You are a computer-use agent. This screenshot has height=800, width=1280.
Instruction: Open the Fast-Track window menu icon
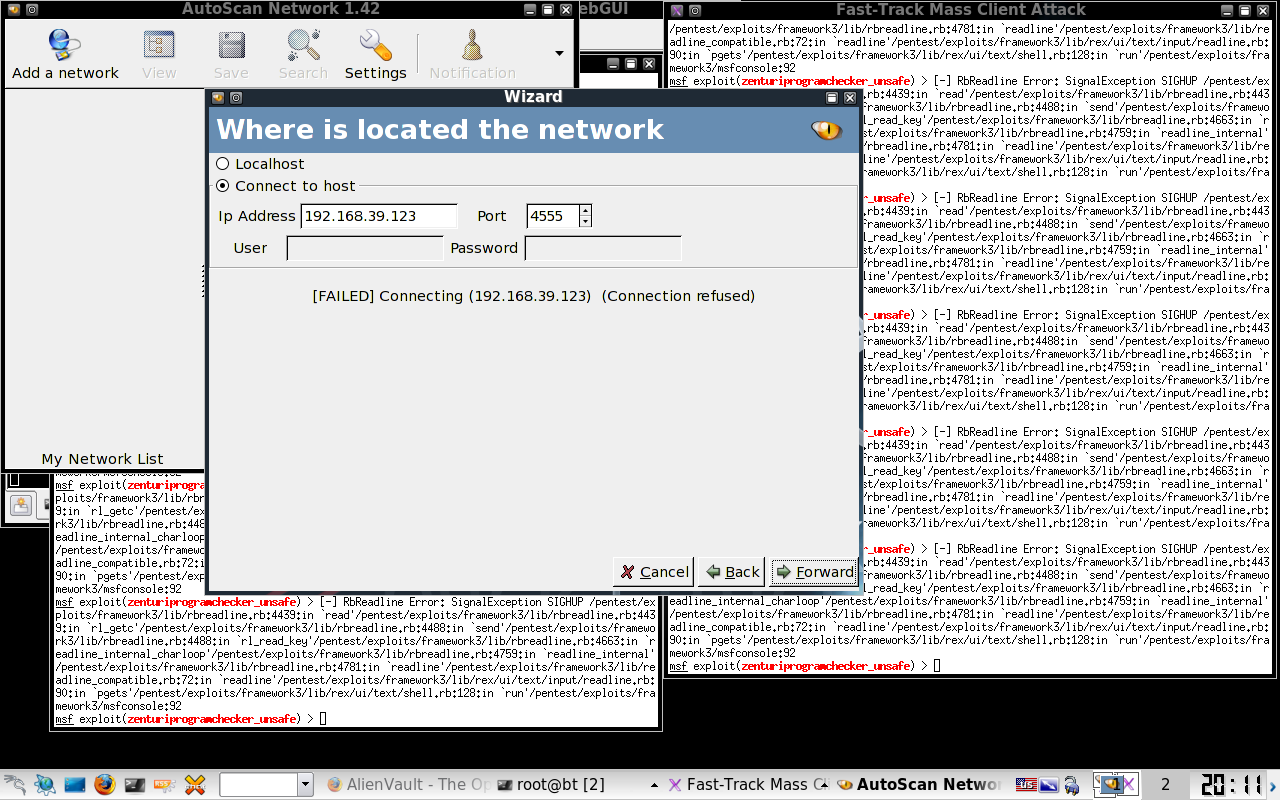click(x=677, y=10)
